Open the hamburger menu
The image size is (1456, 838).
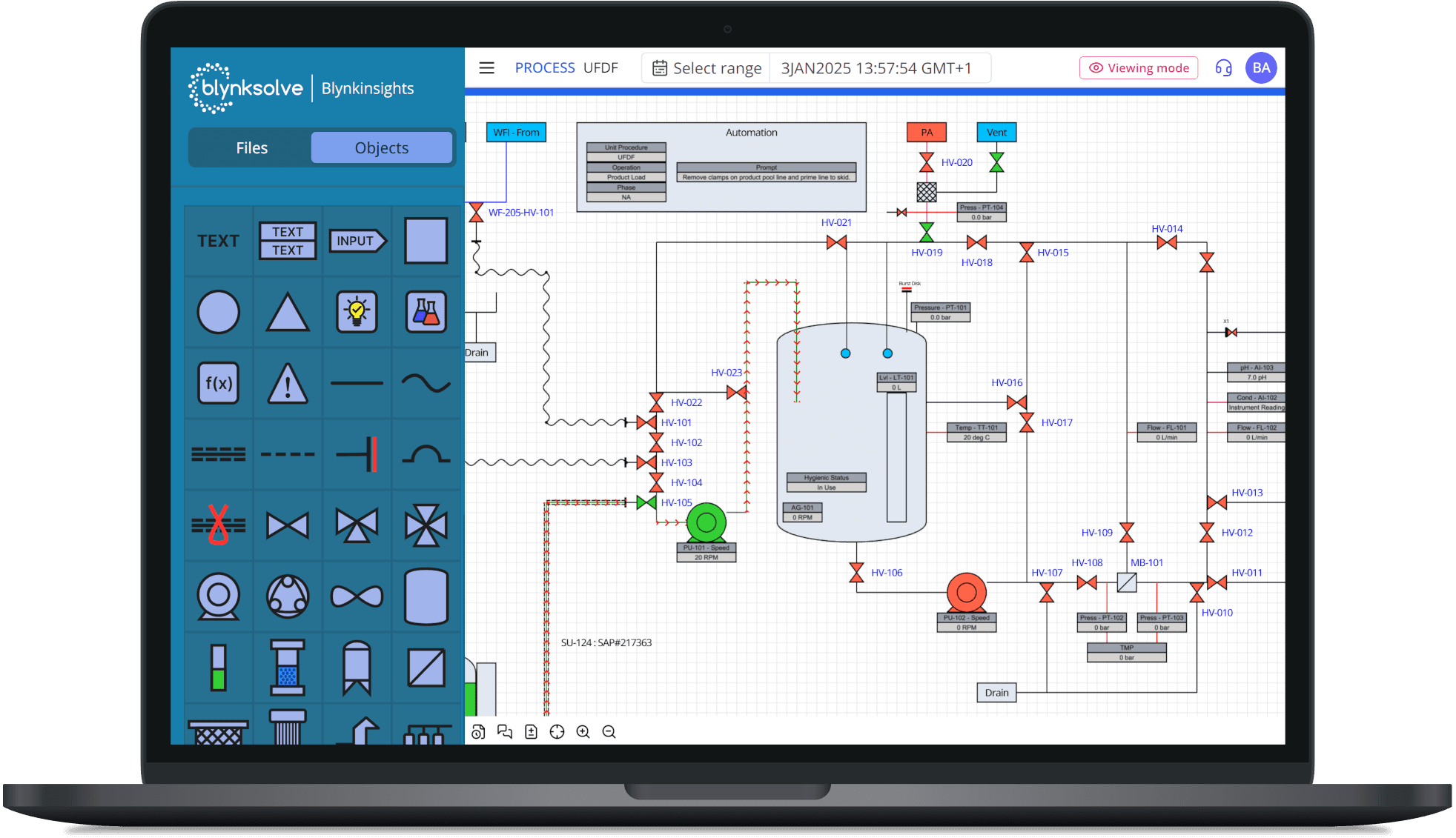click(486, 68)
